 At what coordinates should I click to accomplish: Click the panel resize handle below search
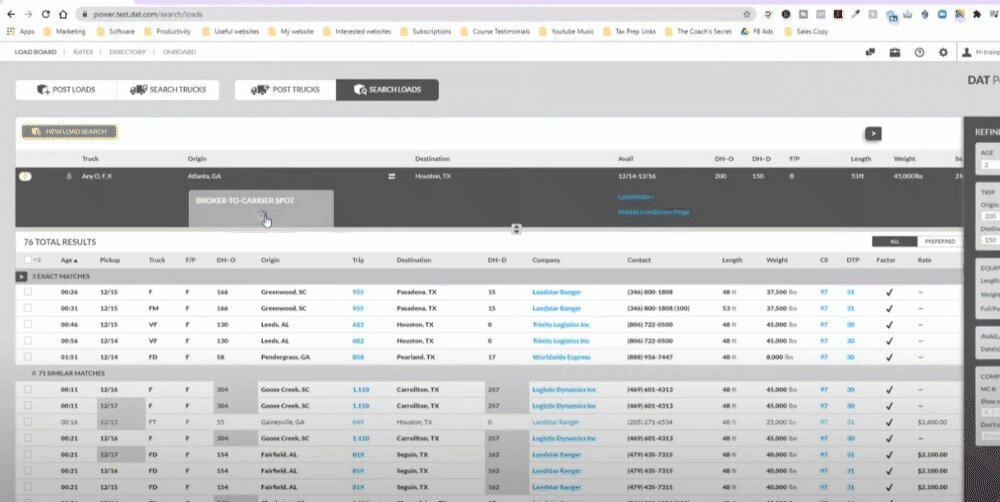click(x=517, y=229)
